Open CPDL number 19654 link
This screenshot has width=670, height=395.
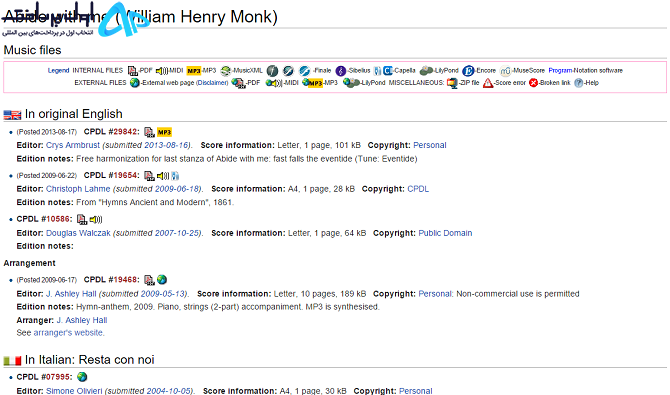point(124,175)
